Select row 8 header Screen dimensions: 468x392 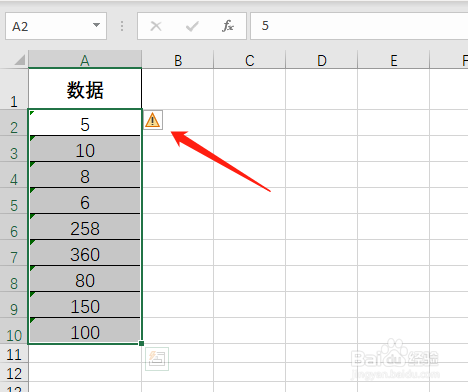(14, 279)
